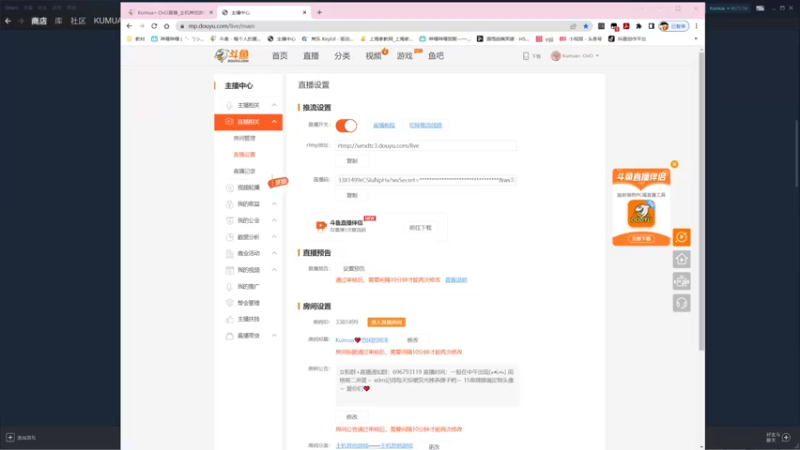Go back in the Chrome browser
Viewport: 800px width, 450px height.
point(130,26)
